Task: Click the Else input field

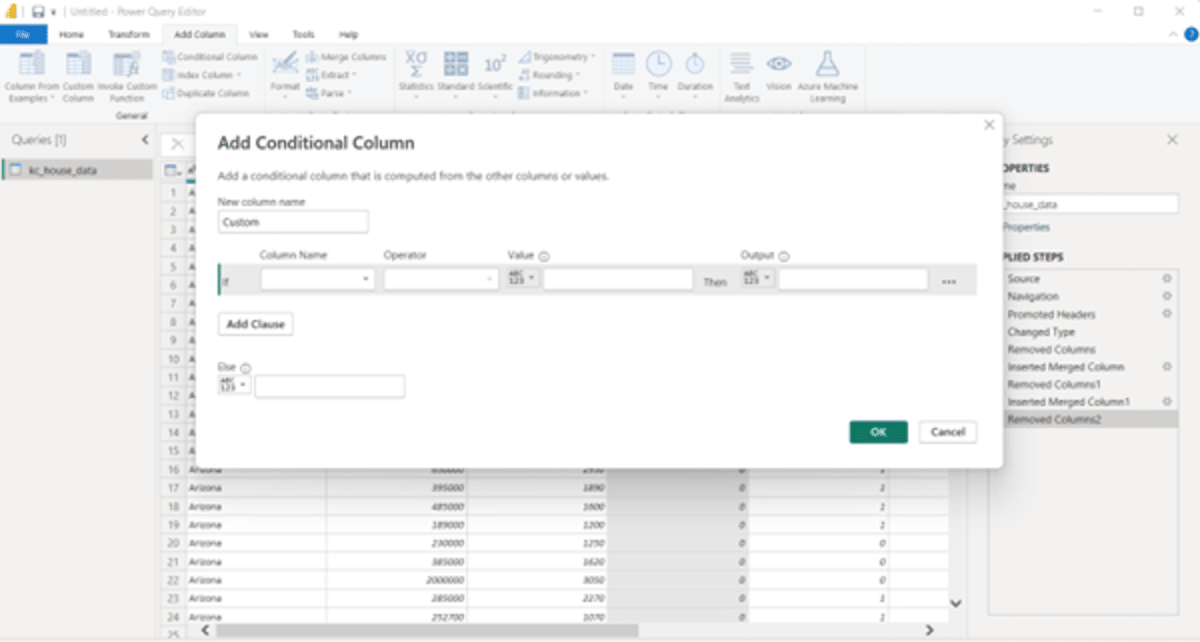Action: click(x=330, y=386)
